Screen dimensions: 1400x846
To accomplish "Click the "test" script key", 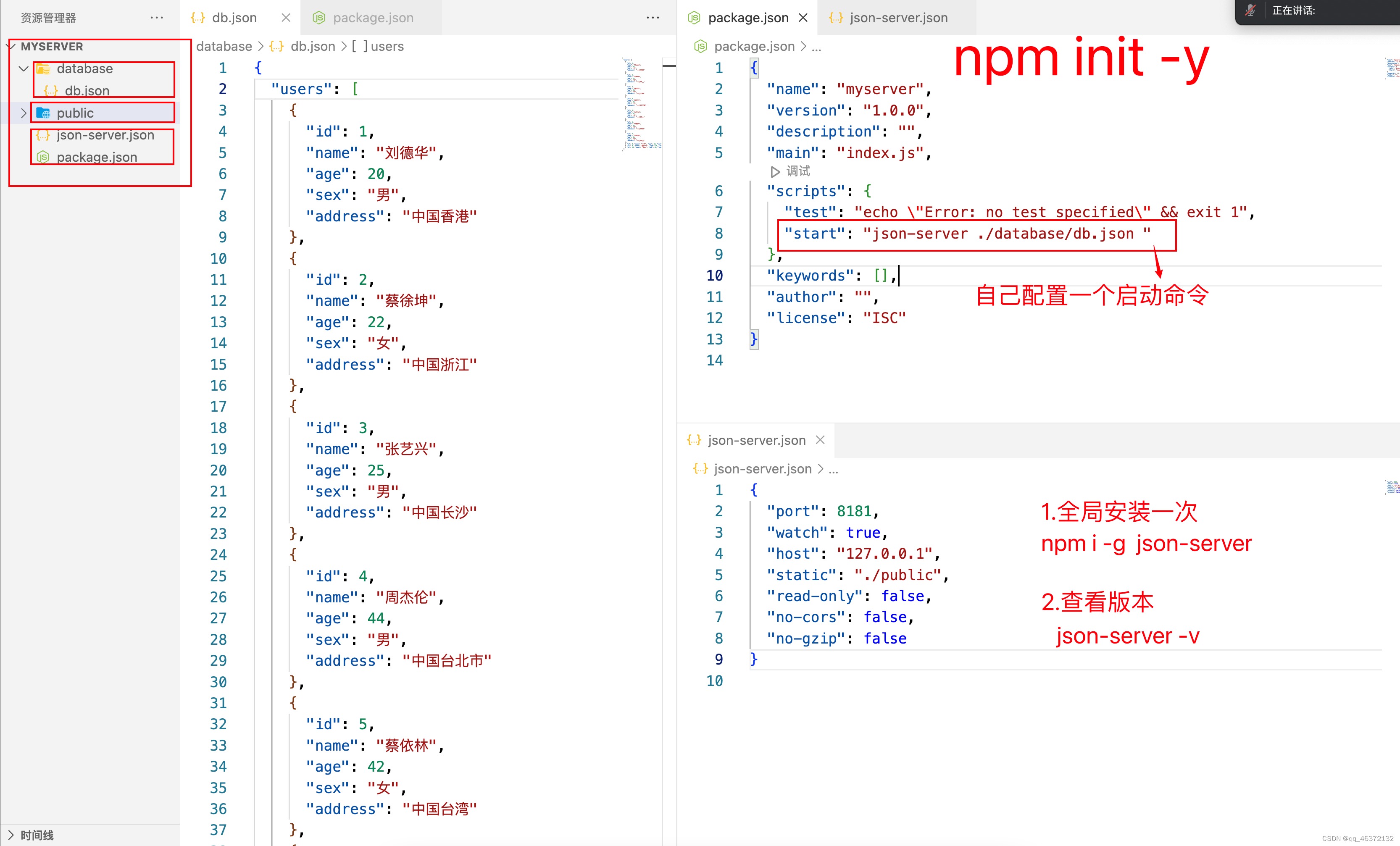I will 810,213.
